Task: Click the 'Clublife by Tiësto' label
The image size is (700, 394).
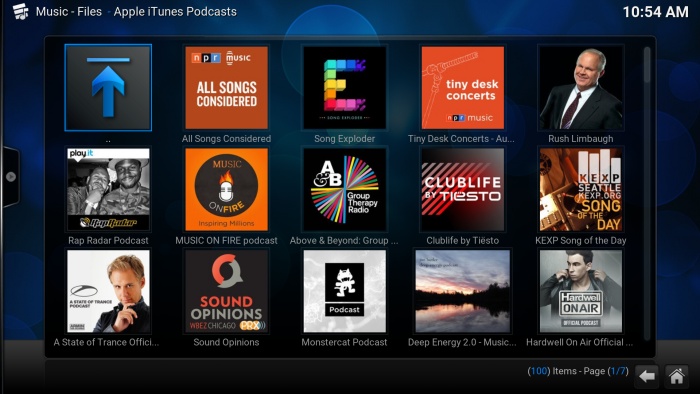Action: [462, 241]
